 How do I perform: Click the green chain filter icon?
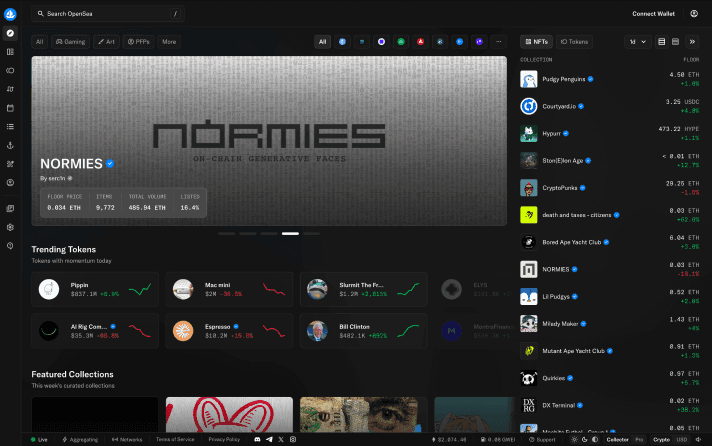pos(401,42)
